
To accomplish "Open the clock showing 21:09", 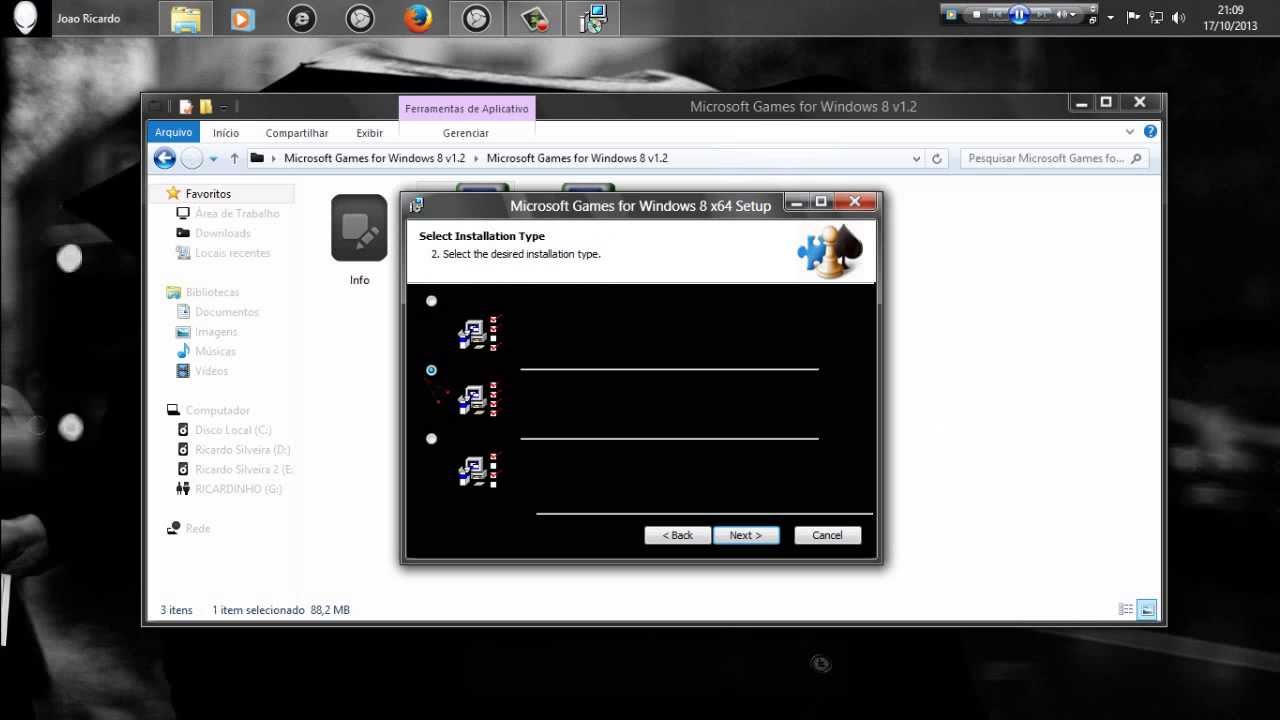I will click(x=1230, y=18).
